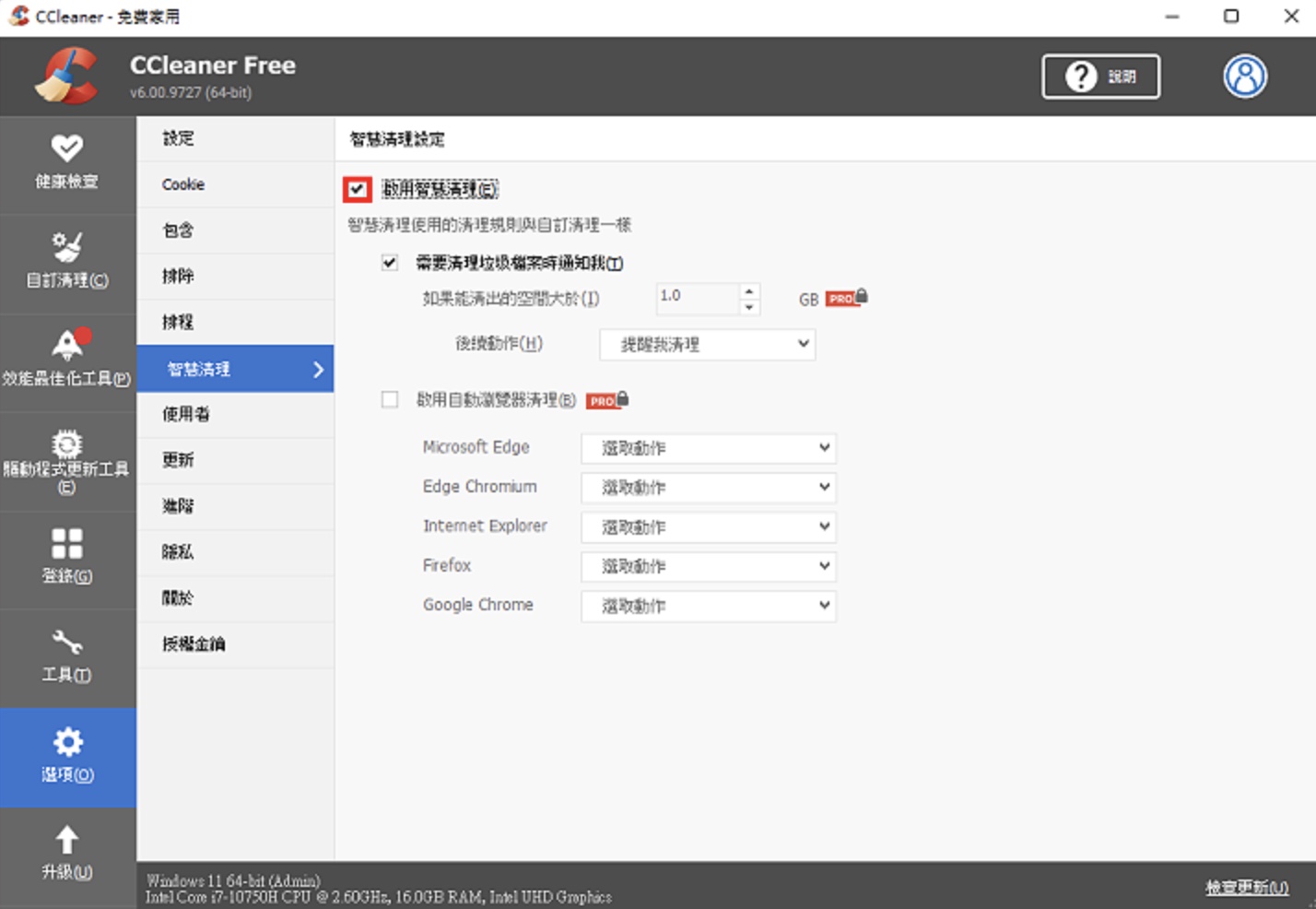Open Driver Updater (驅動程式更新工具) gear icon
Screen dimensions: 1316x909
(66, 443)
